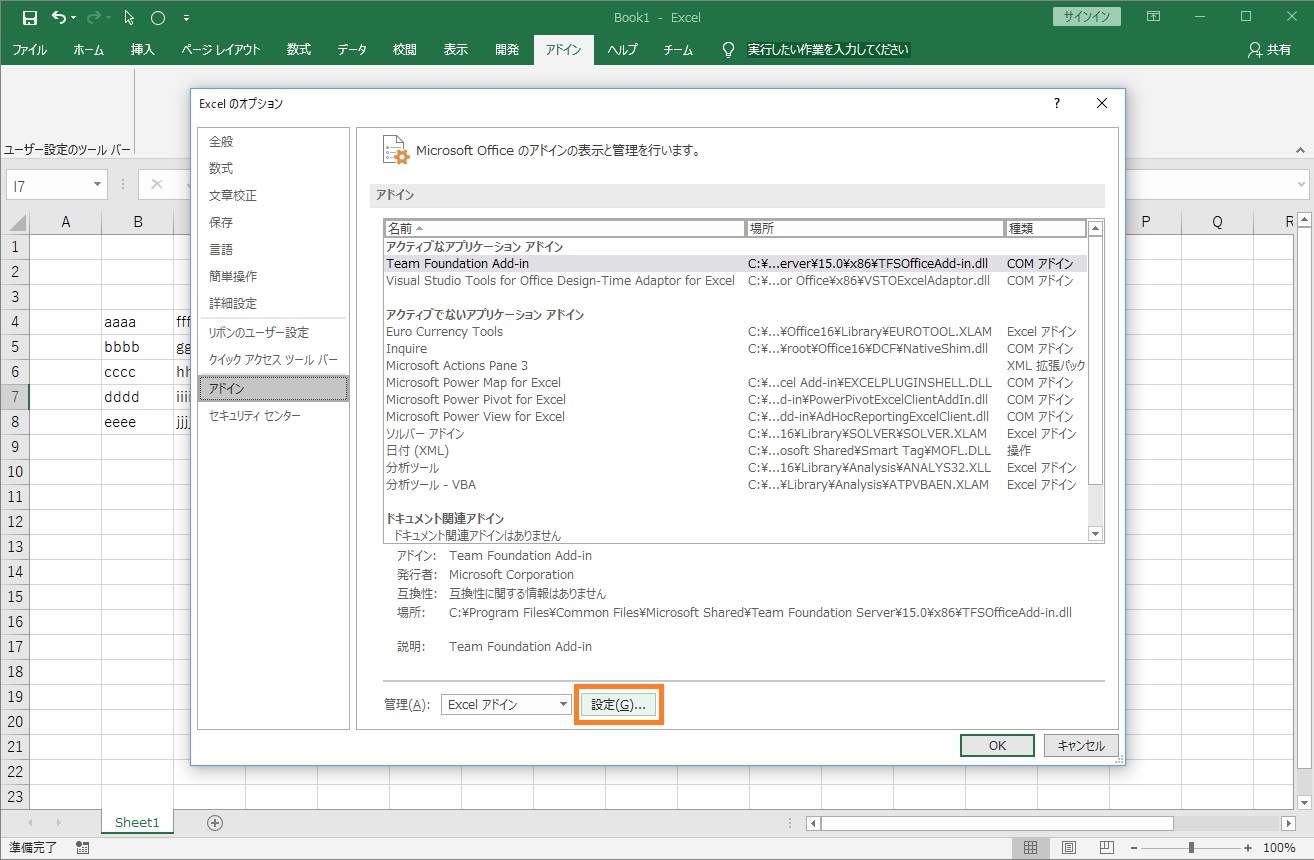1314x860 pixels.
Task: Switch to the ホーム ribbon tab
Action: point(88,50)
